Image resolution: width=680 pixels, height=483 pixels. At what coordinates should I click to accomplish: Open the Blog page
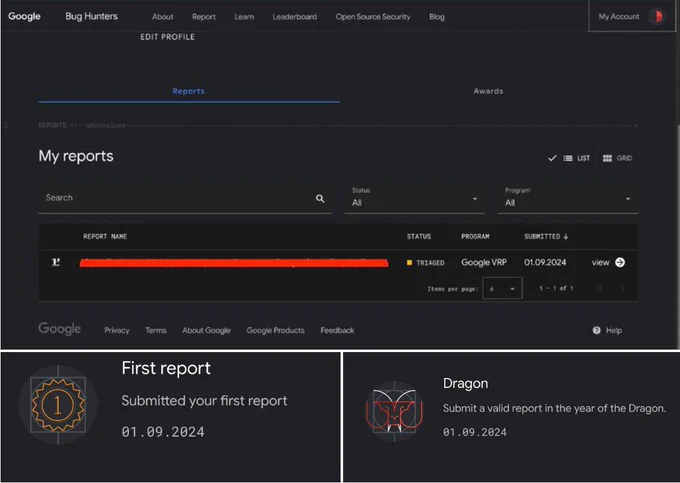(437, 17)
